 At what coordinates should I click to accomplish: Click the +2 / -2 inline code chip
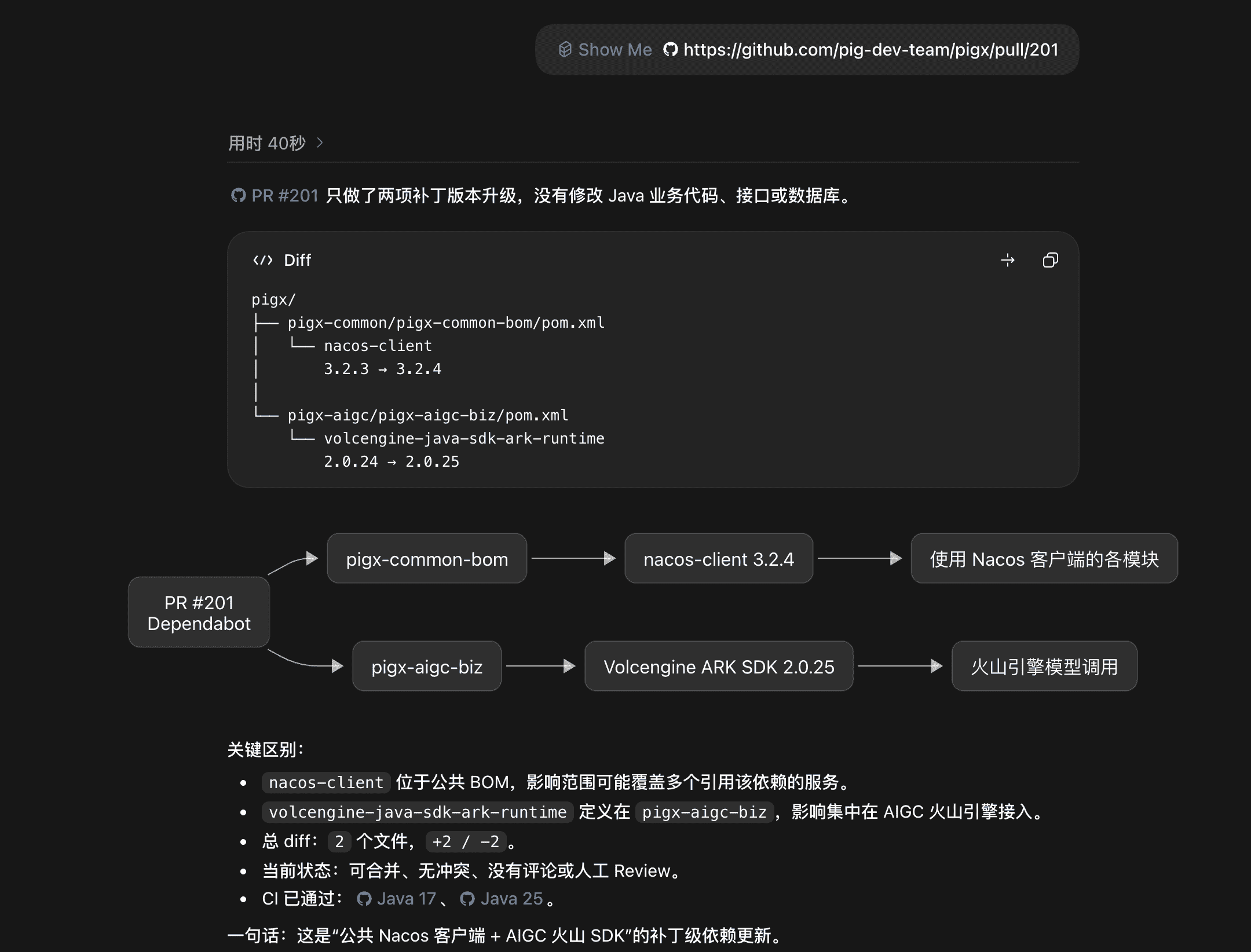(466, 841)
